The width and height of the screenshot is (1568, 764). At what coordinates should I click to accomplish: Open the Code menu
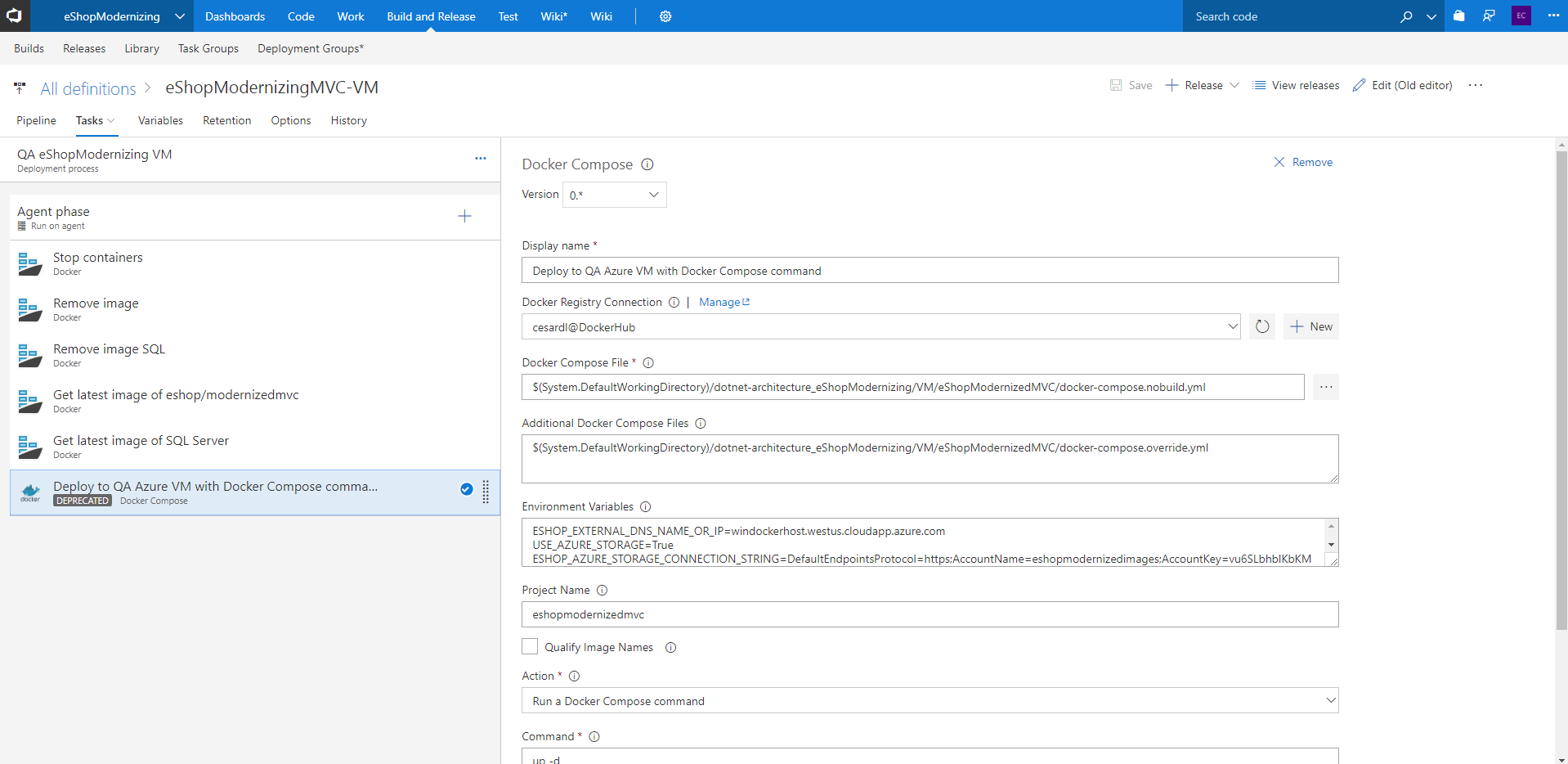click(301, 16)
